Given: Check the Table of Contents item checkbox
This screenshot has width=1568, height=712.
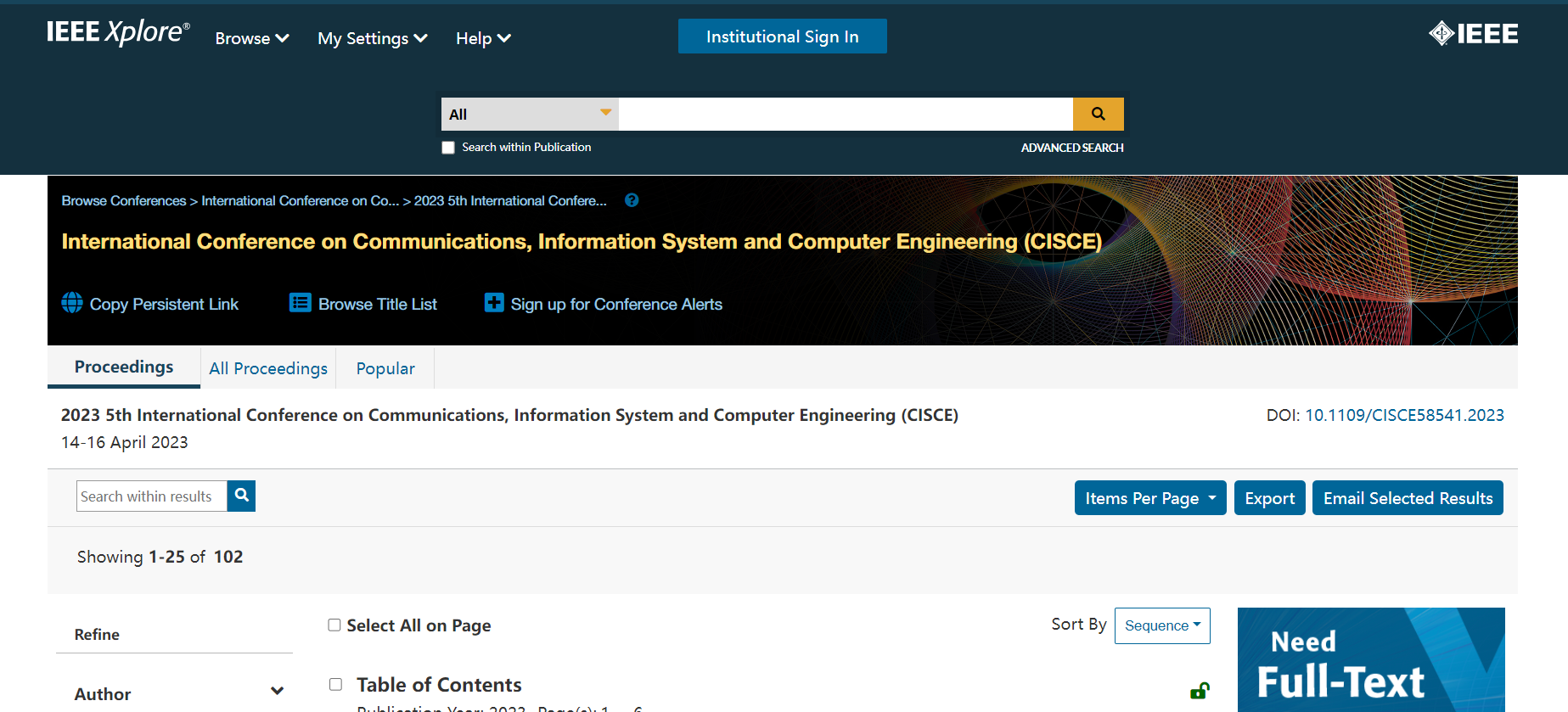Looking at the screenshot, I should coord(336,684).
